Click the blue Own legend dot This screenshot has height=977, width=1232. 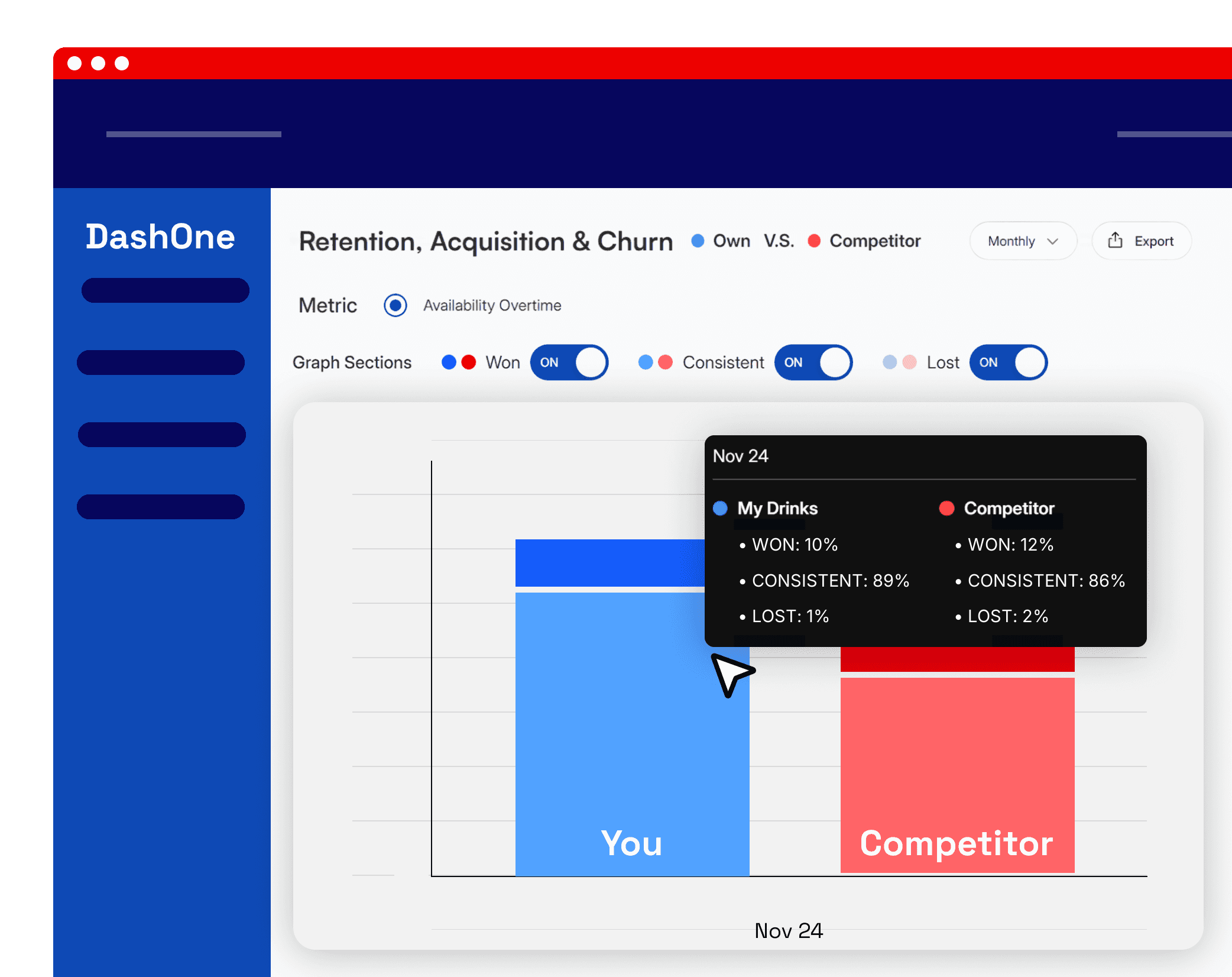(698, 241)
